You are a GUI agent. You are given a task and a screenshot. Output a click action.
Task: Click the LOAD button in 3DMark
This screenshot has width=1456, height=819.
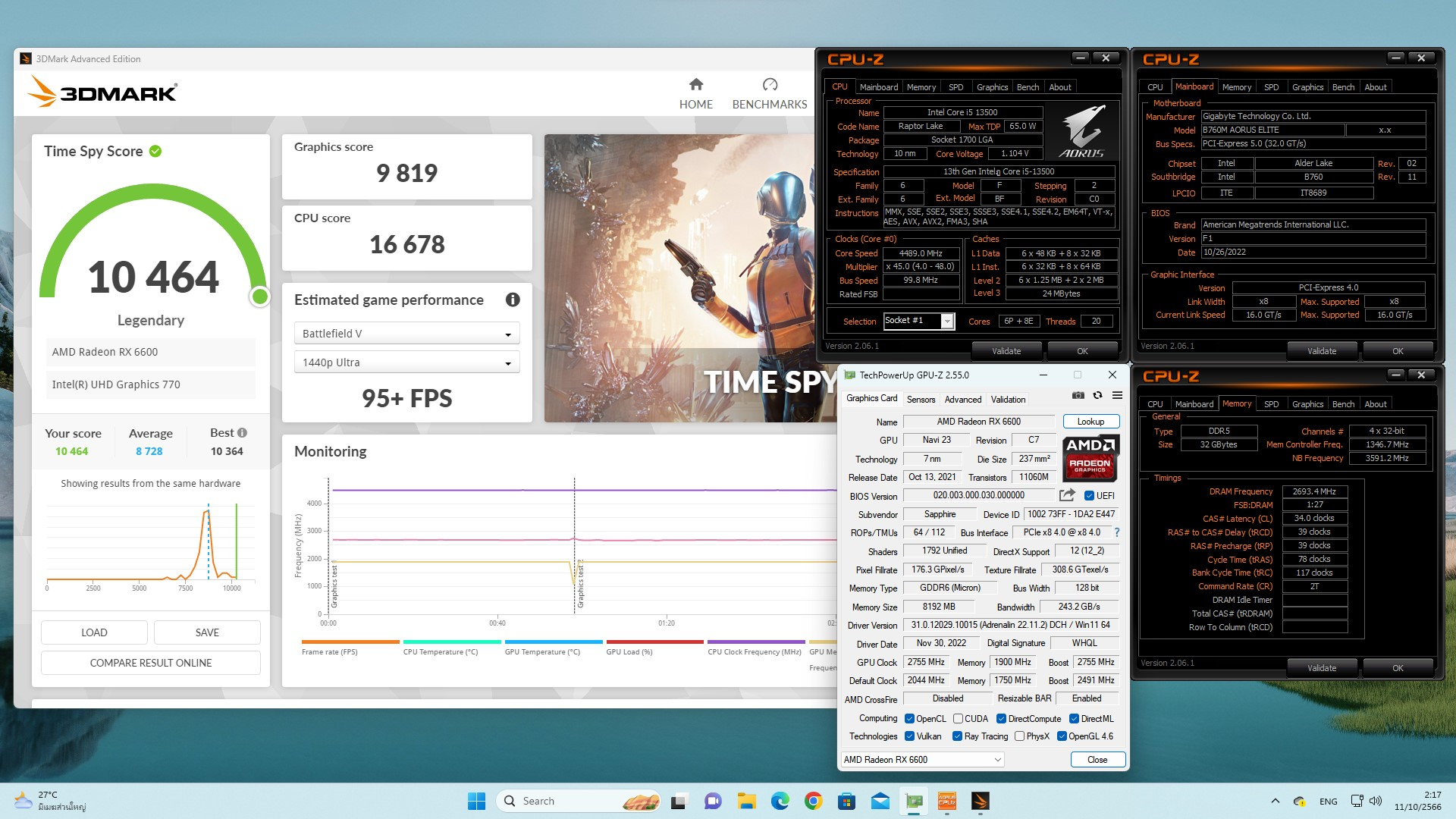pos(94,632)
